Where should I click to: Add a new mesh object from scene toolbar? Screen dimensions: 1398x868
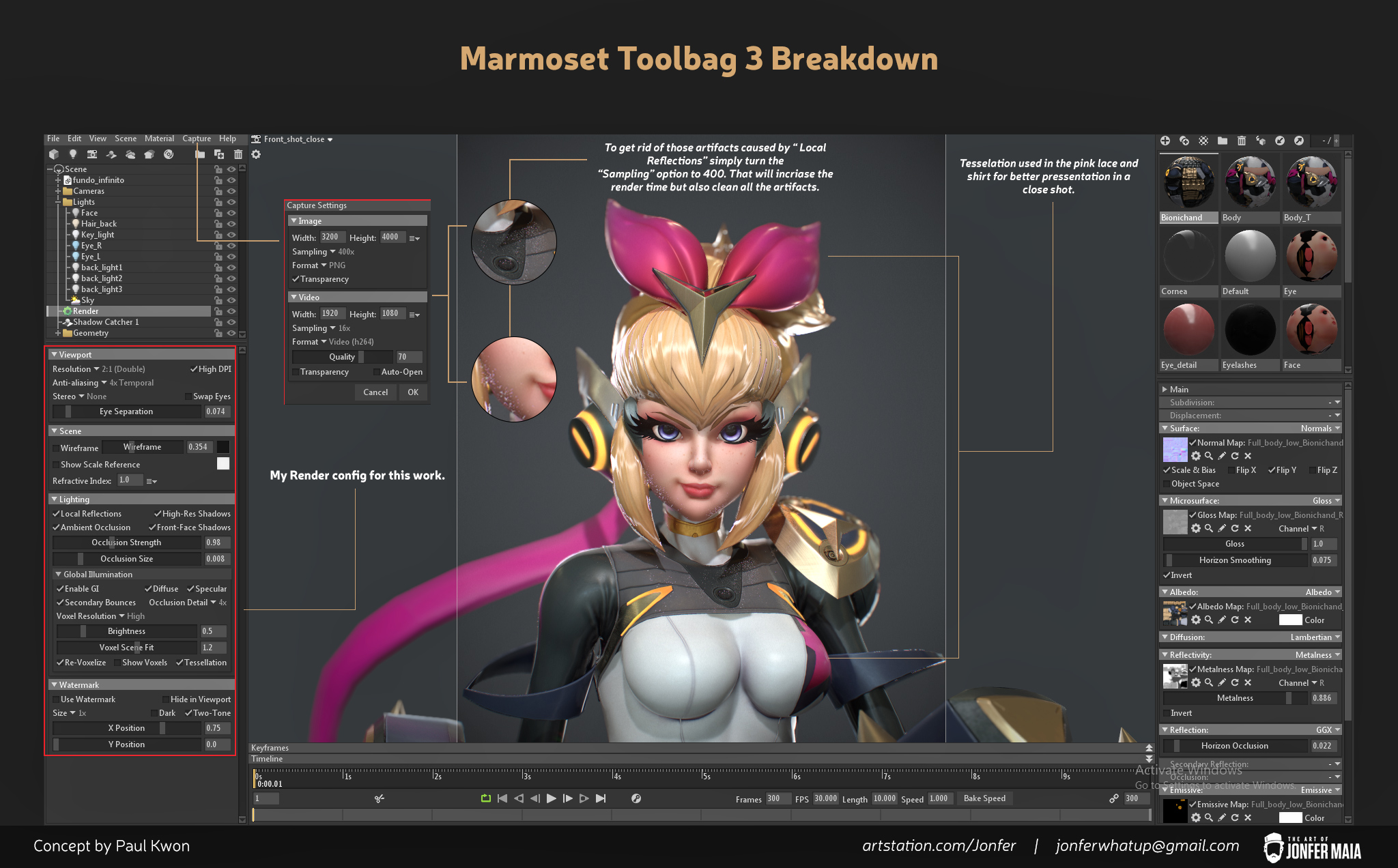click(54, 154)
